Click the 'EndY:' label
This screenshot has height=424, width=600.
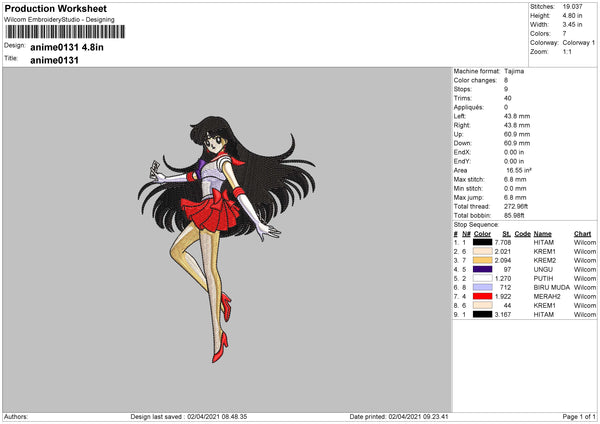tap(462, 161)
